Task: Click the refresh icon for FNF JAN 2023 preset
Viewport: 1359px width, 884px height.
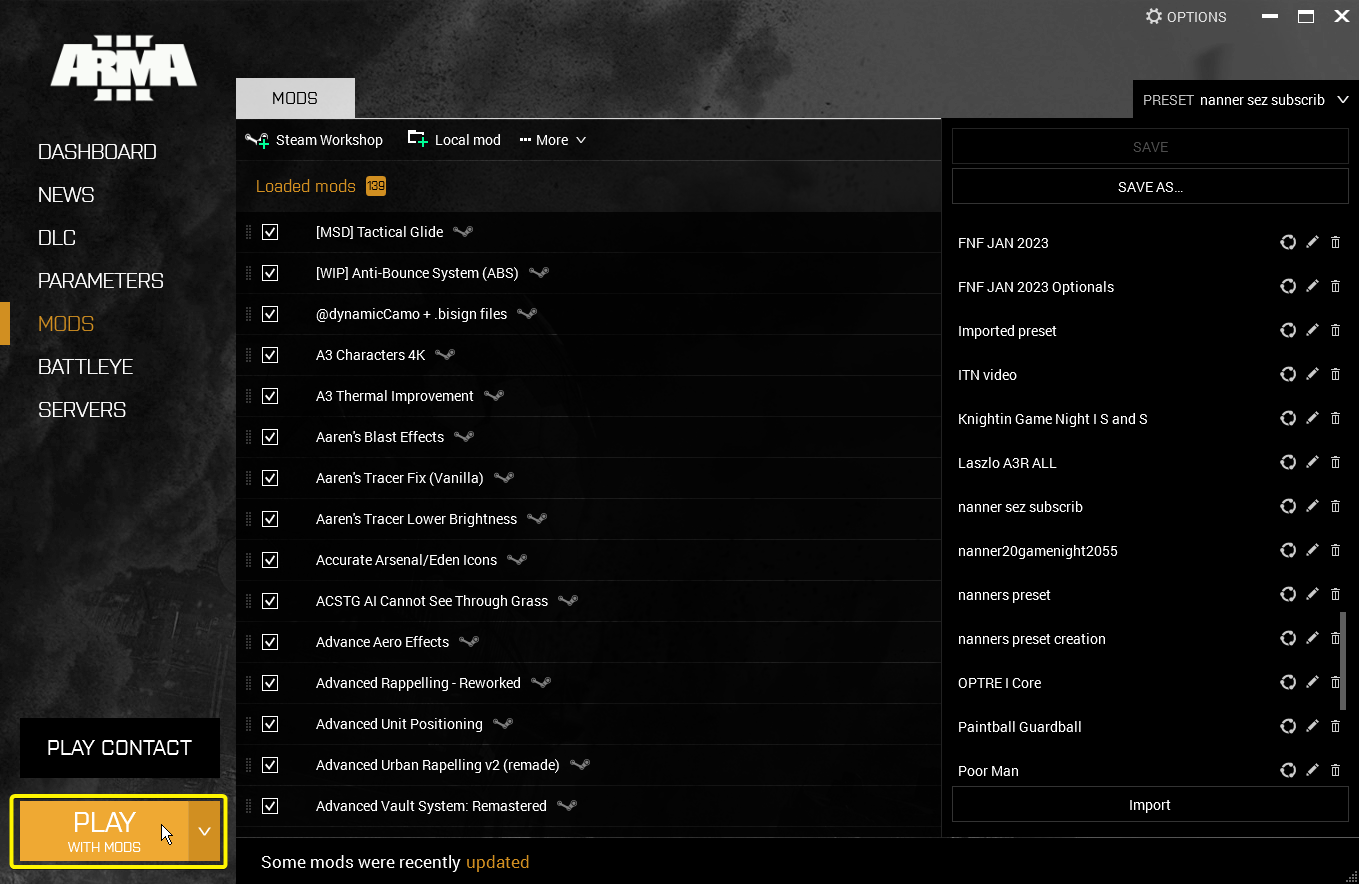Action: tap(1288, 242)
